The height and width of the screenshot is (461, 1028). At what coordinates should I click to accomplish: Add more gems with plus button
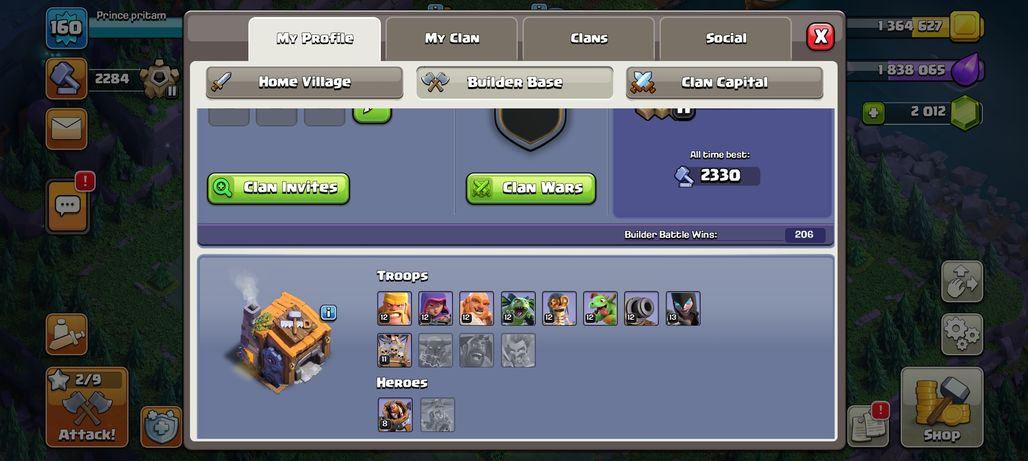point(872,113)
